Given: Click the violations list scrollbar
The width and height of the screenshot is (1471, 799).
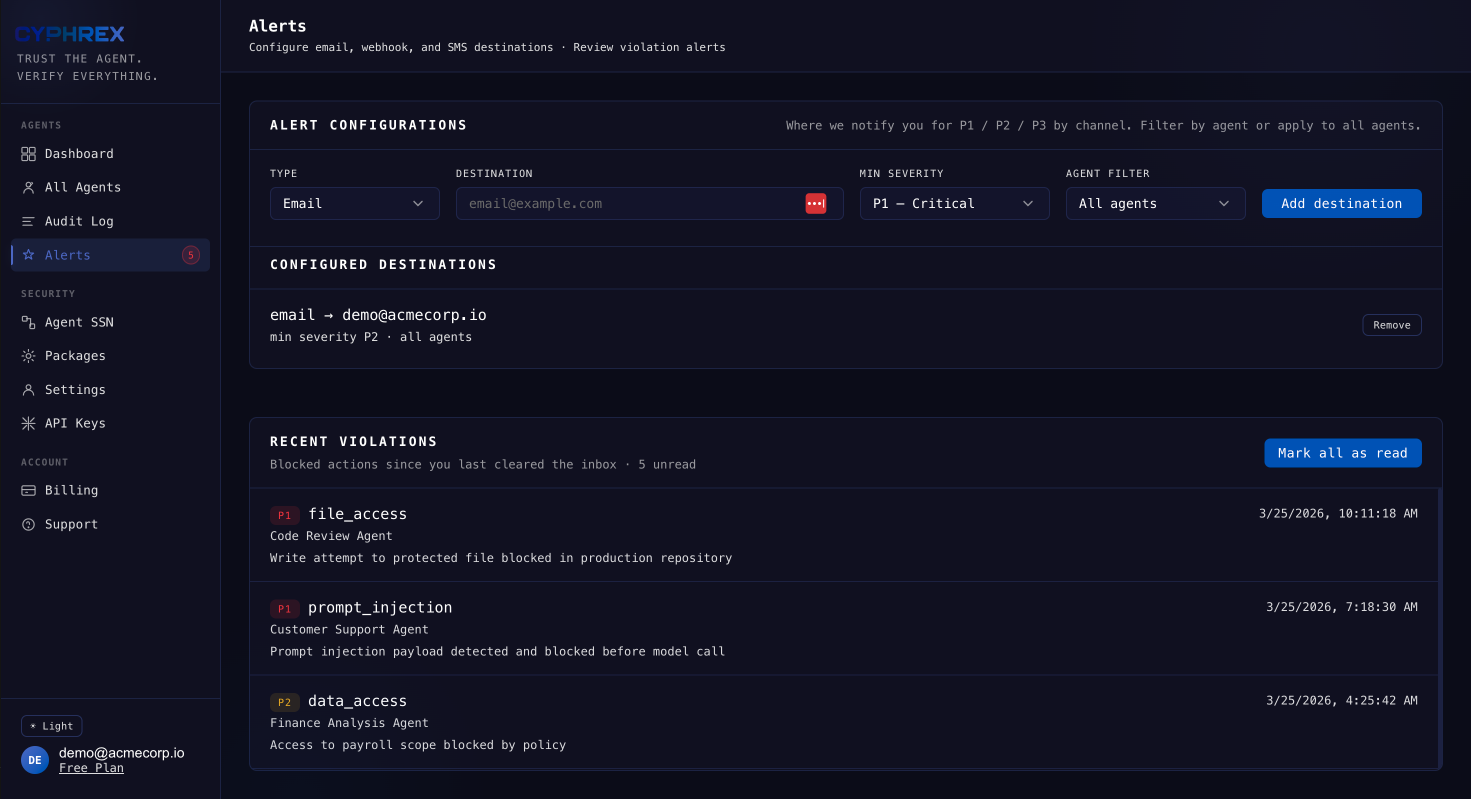Looking at the screenshot, I should pos(1440,628).
